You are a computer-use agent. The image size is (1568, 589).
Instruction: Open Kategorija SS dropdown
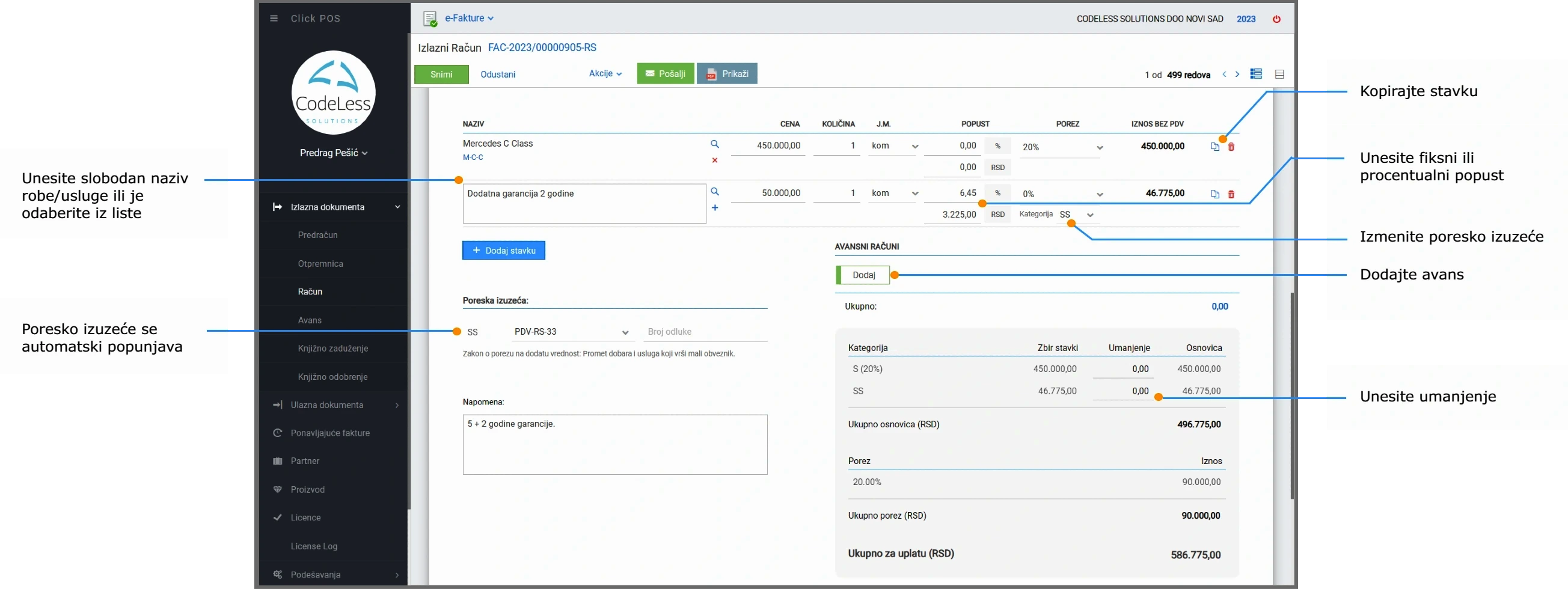click(1076, 215)
